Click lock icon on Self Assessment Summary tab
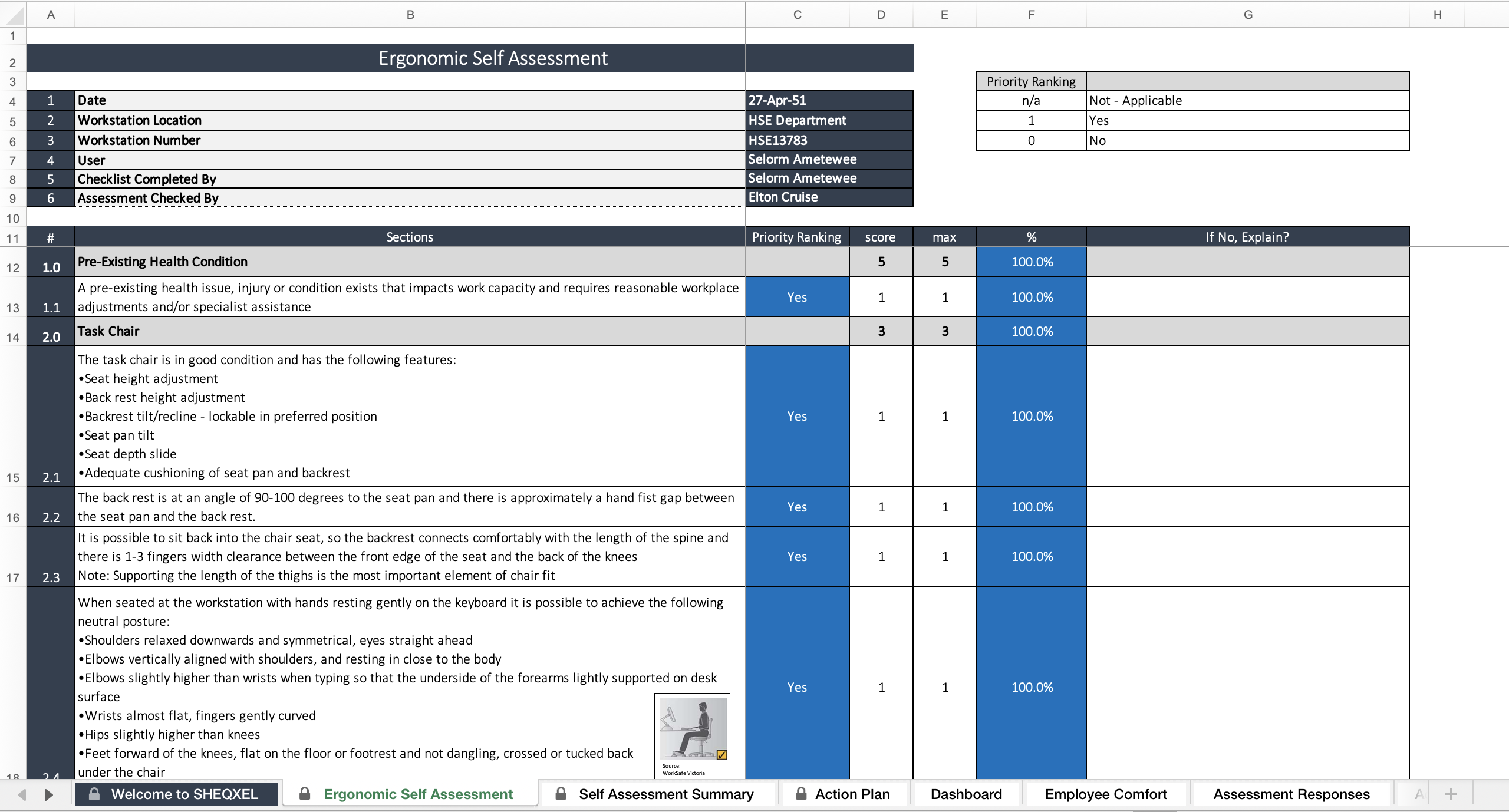This screenshot has height=812, width=1509. tap(561, 793)
